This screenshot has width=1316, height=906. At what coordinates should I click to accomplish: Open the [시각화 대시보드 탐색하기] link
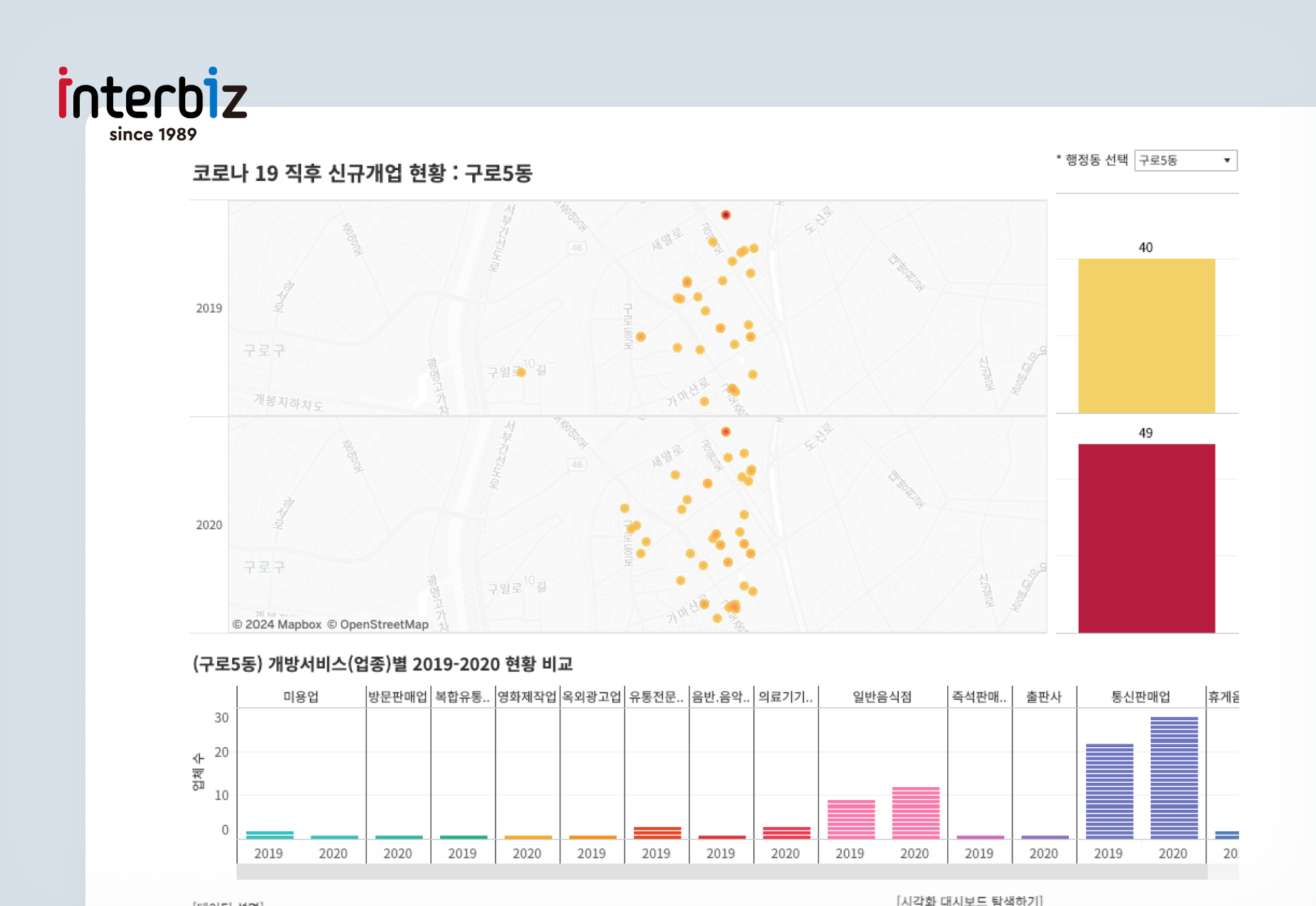(x=970, y=900)
